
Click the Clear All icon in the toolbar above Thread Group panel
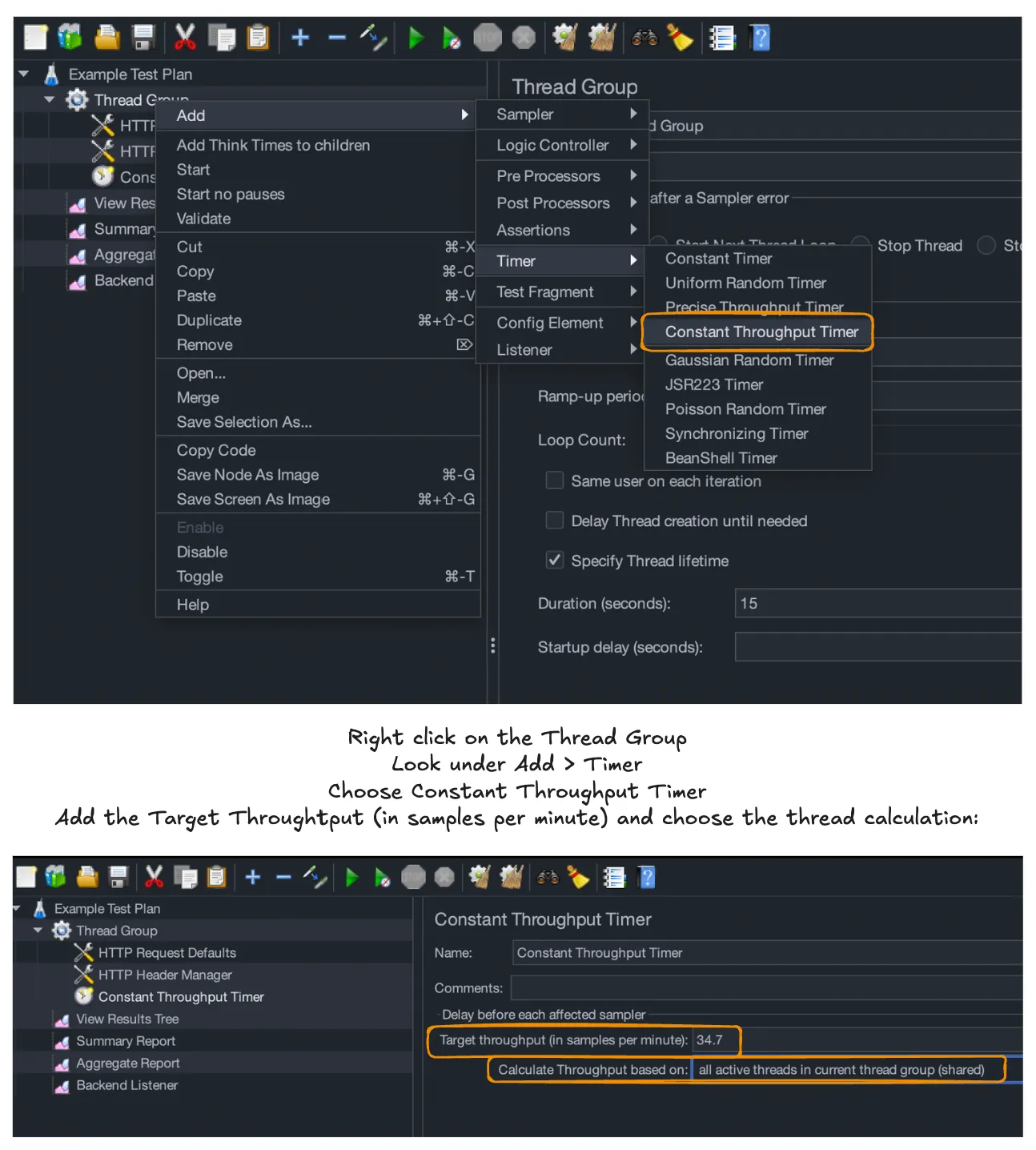602,37
